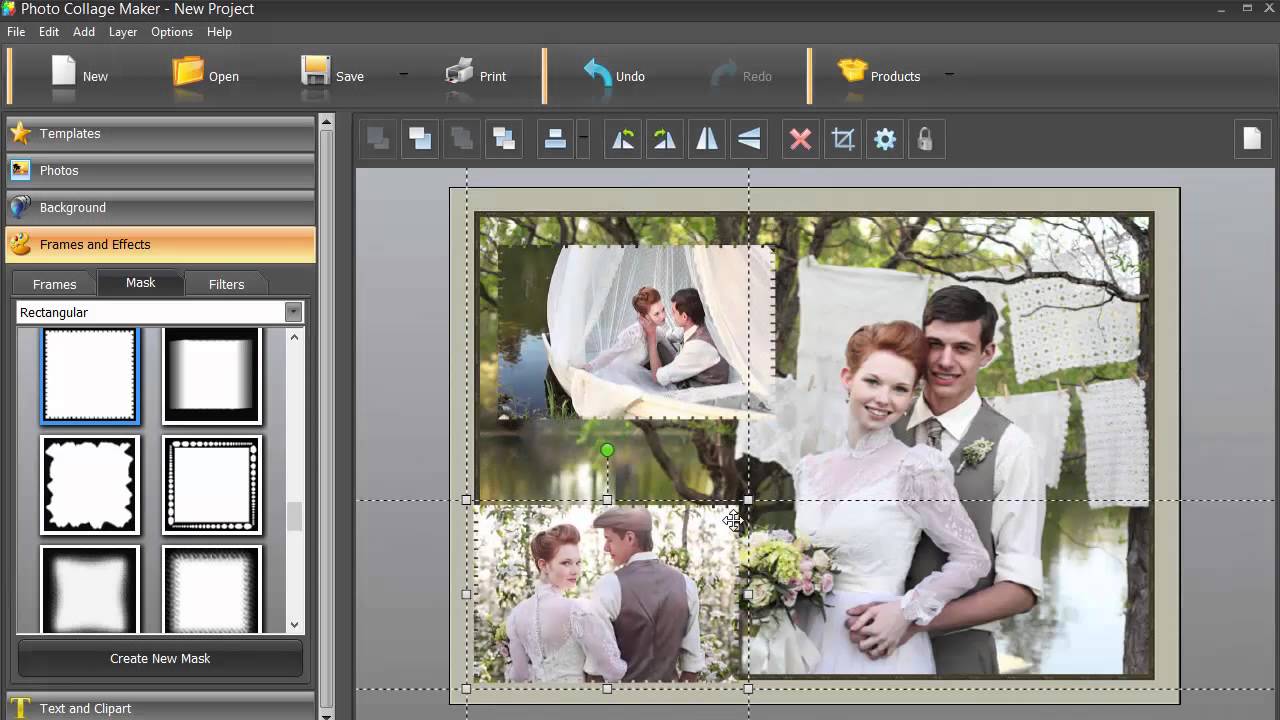Image resolution: width=1280 pixels, height=720 pixels.
Task: Flip selected photo horizontally
Action: (707, 139)
